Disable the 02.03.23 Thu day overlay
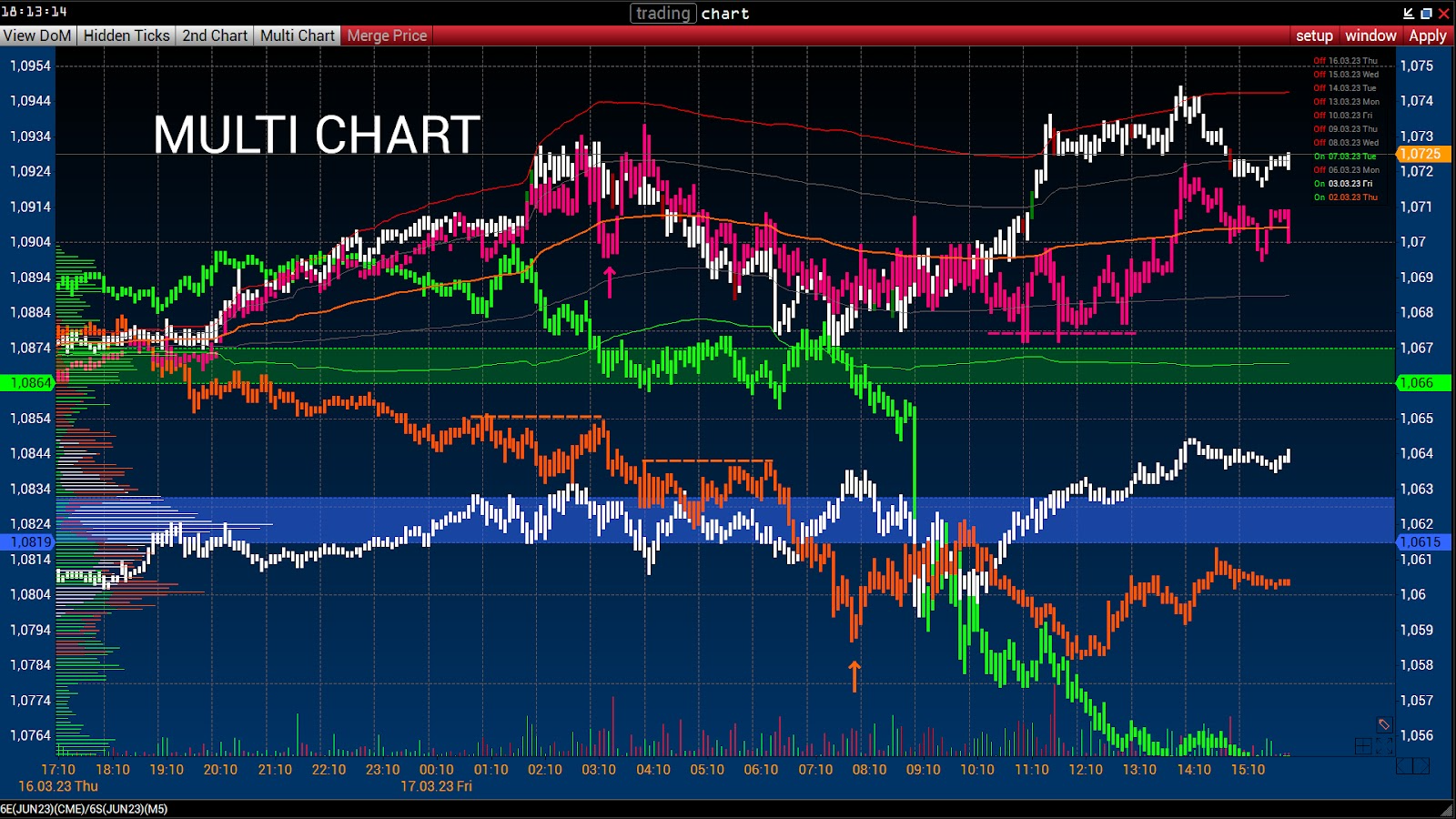 coord(1345,197)
